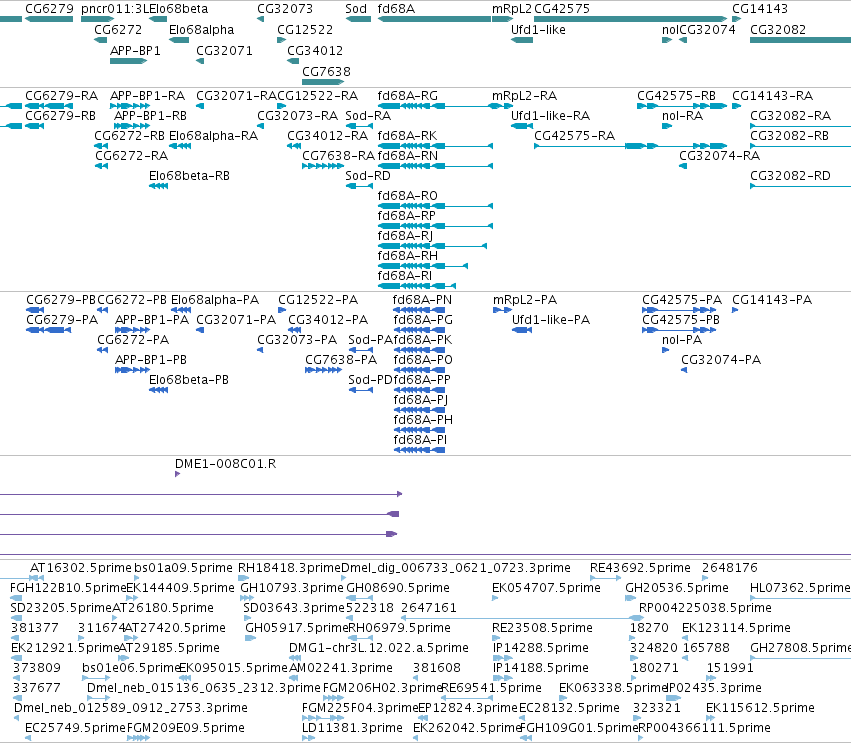
Task: Click the CG32074-PA protein label
Action: (x=721, y=360)
